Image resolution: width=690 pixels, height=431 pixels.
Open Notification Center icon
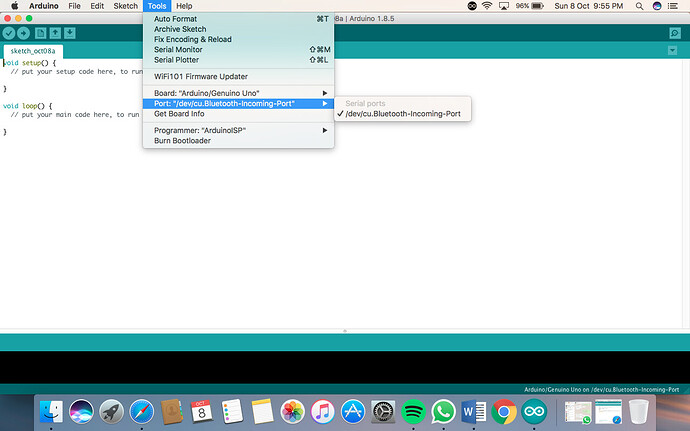click(673, 6)
